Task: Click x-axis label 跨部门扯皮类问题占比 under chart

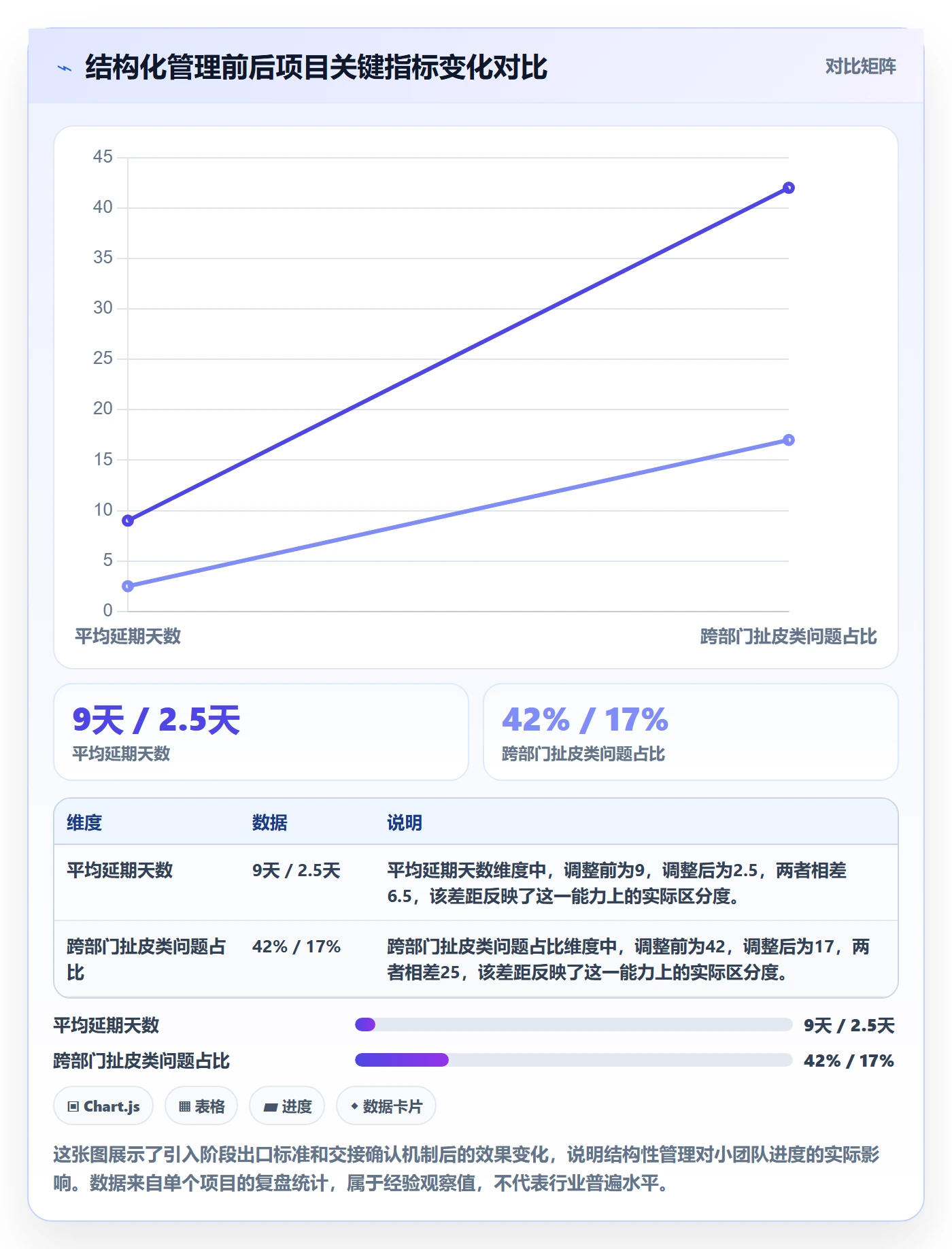Action: [789, 636]
